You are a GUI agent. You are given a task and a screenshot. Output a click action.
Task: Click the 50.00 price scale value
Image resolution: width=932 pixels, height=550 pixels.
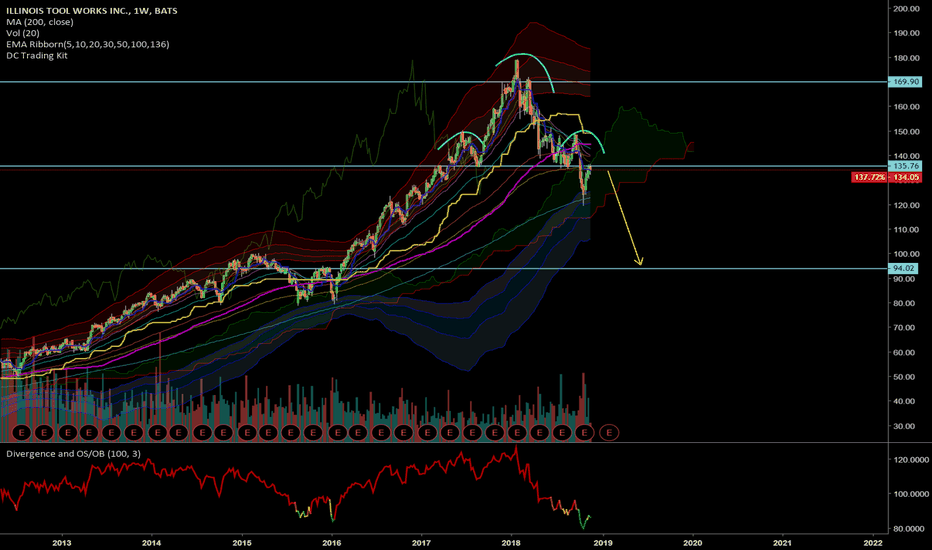tap(904, 377)
